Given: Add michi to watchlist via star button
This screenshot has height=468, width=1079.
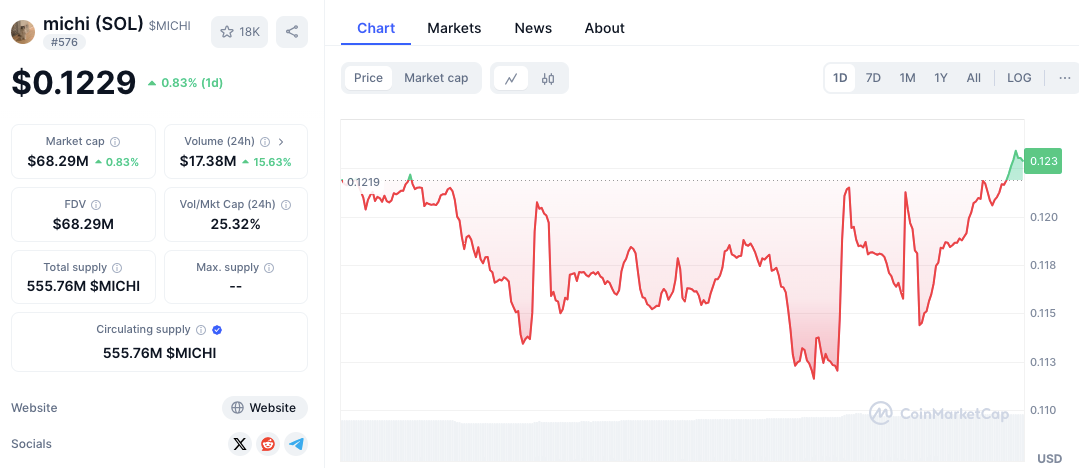Looking at the screenshot, I should [239, 32].
